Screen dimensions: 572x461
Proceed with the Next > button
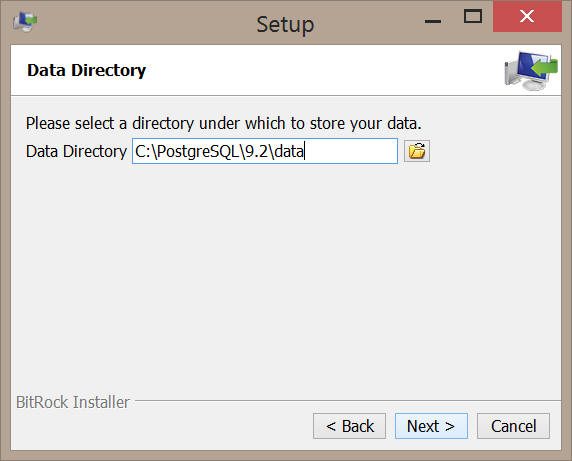[431, 426]
